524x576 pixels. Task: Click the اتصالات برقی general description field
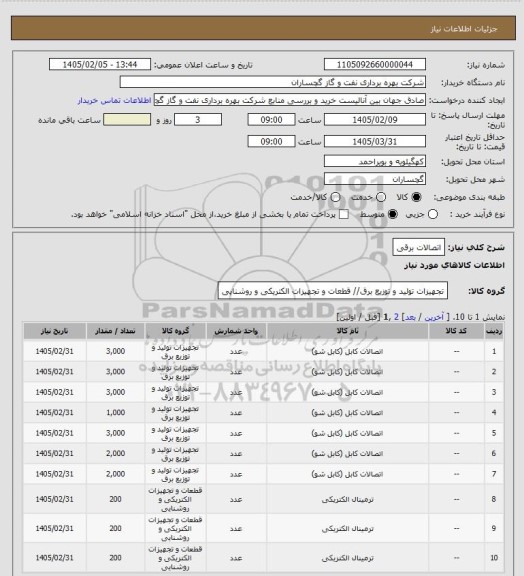pos(419,247)
